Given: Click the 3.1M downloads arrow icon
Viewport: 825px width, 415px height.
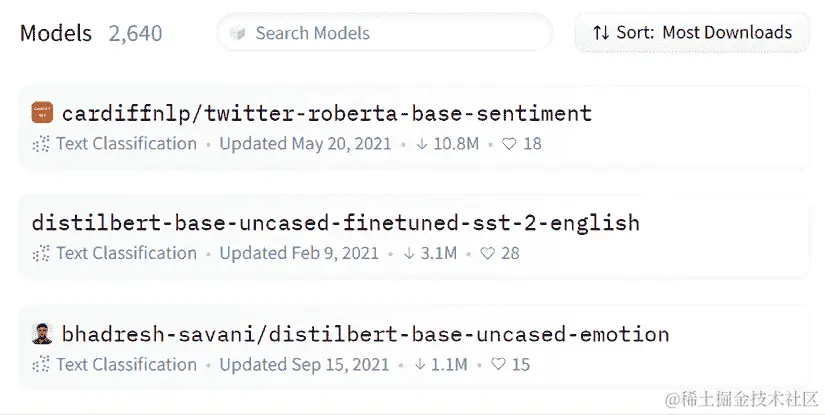Looking at the screenshot, I should [409, 254].
